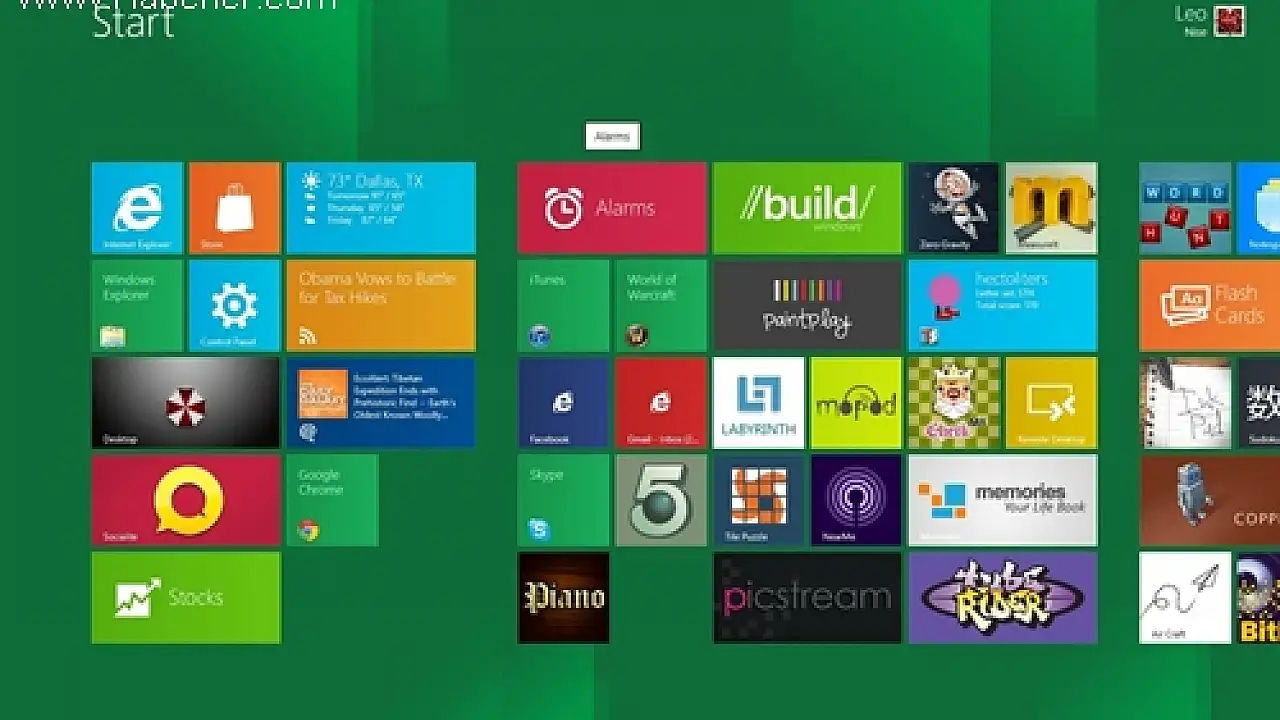Launch the Labyrinth game tile

[758, 403]
